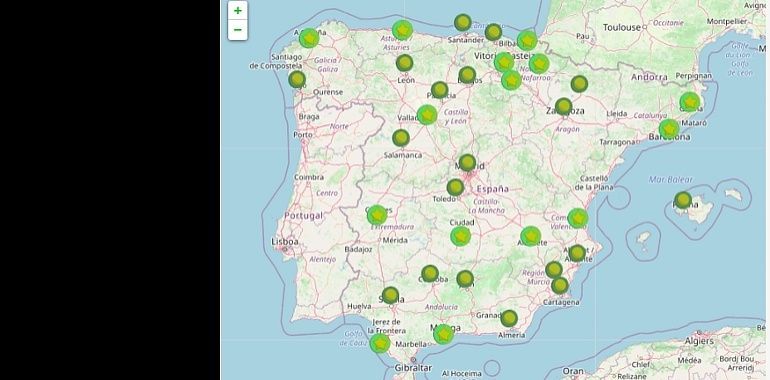Click the Coimbra city label
This screenshot has width=770, height=380.
point(309,177)
